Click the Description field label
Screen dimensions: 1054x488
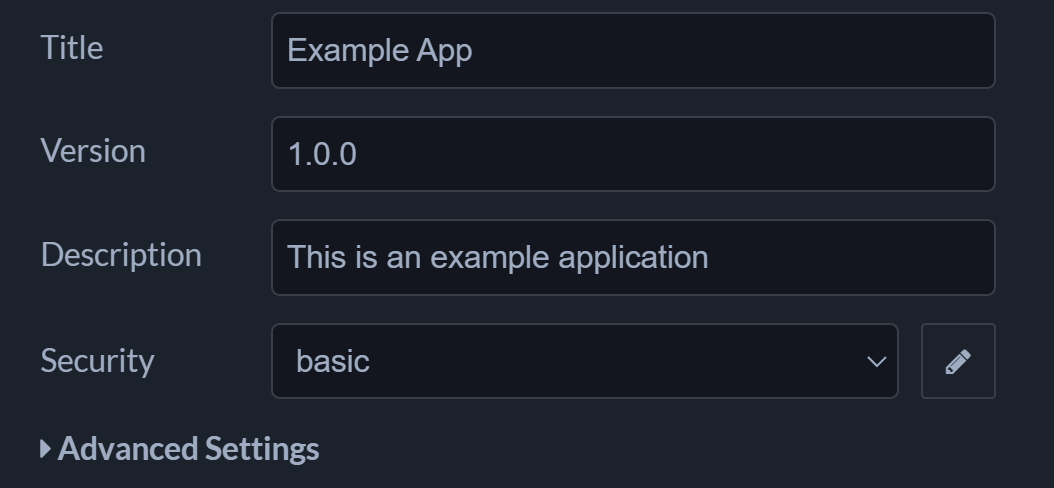click(x=121, y=255)
